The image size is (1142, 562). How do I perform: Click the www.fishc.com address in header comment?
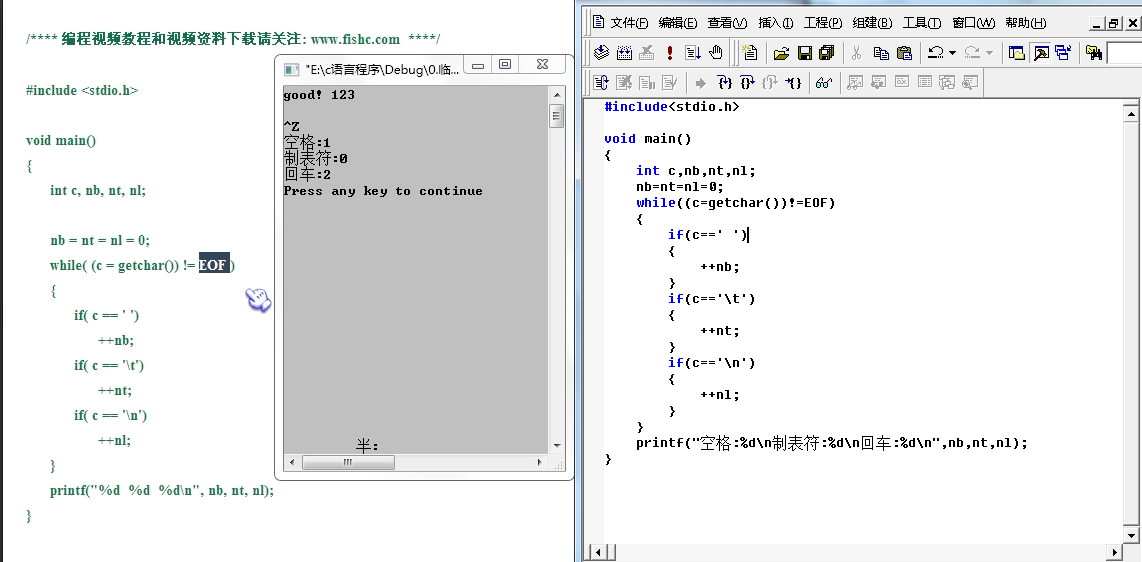click(355, 39)
